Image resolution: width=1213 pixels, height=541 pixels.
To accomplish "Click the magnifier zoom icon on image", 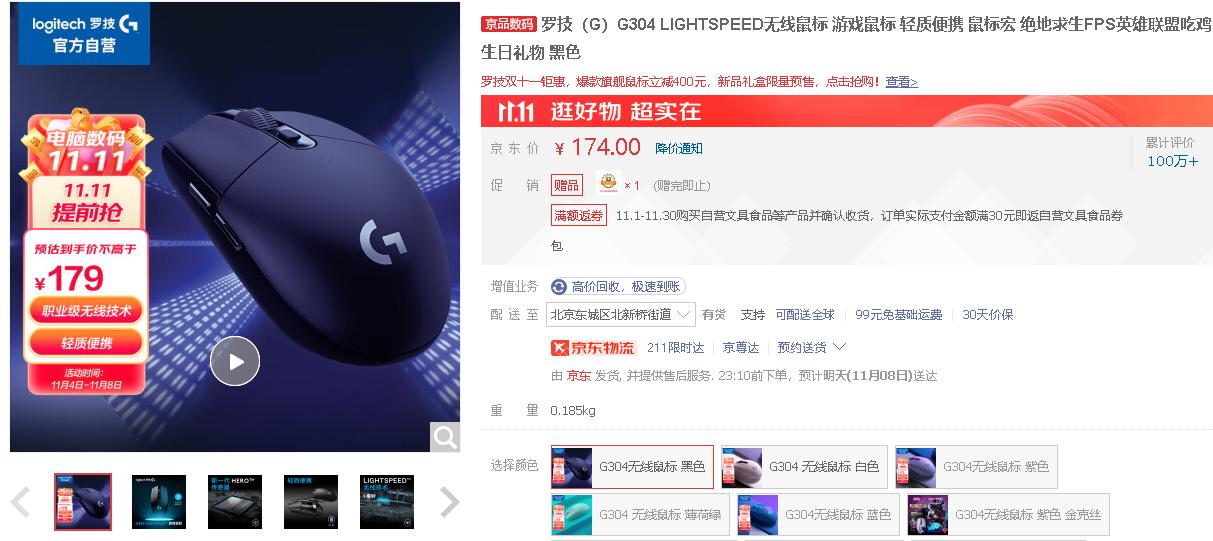I will [445, 437].
